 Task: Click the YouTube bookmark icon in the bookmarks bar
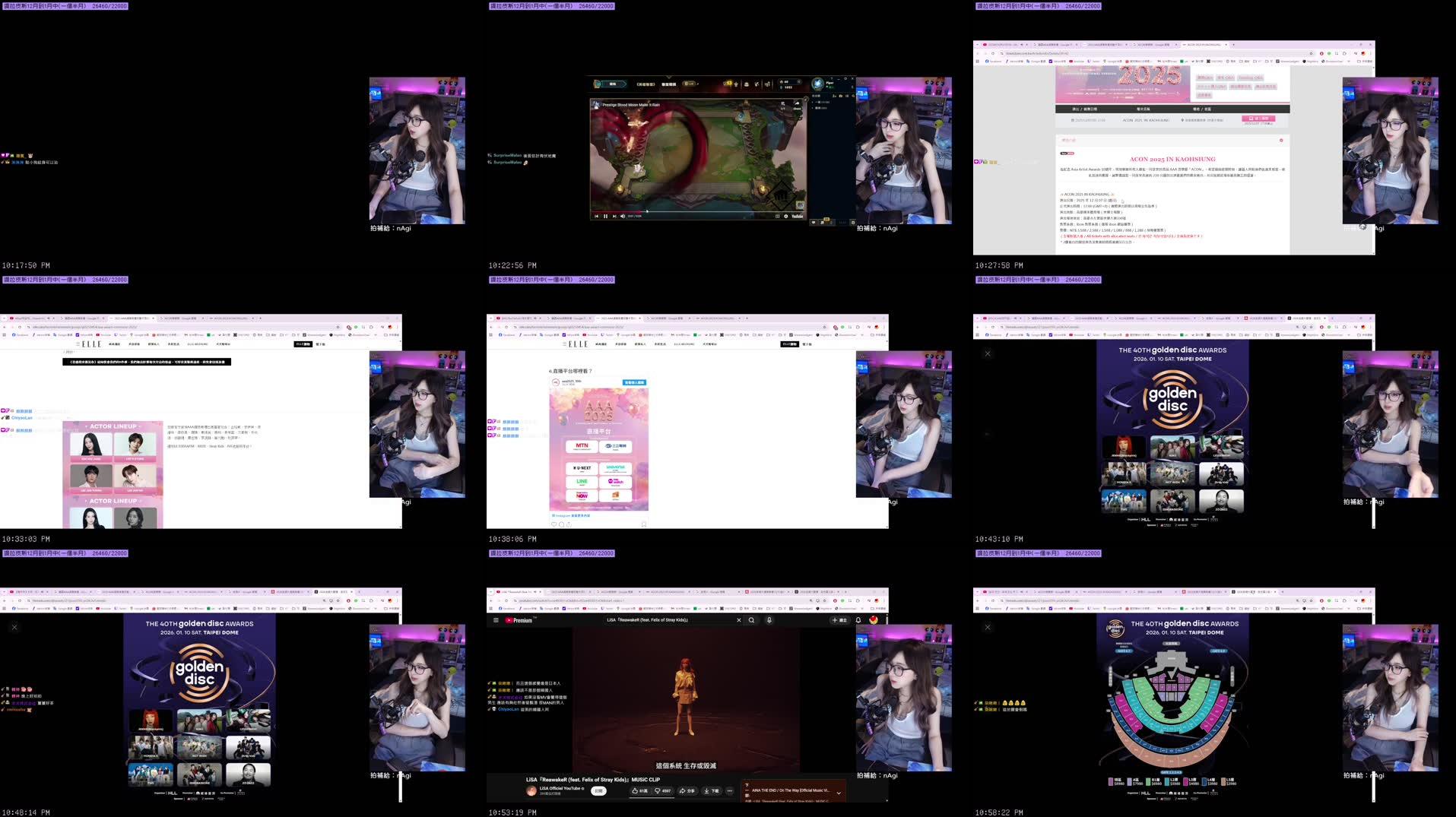tap(585, 608)
